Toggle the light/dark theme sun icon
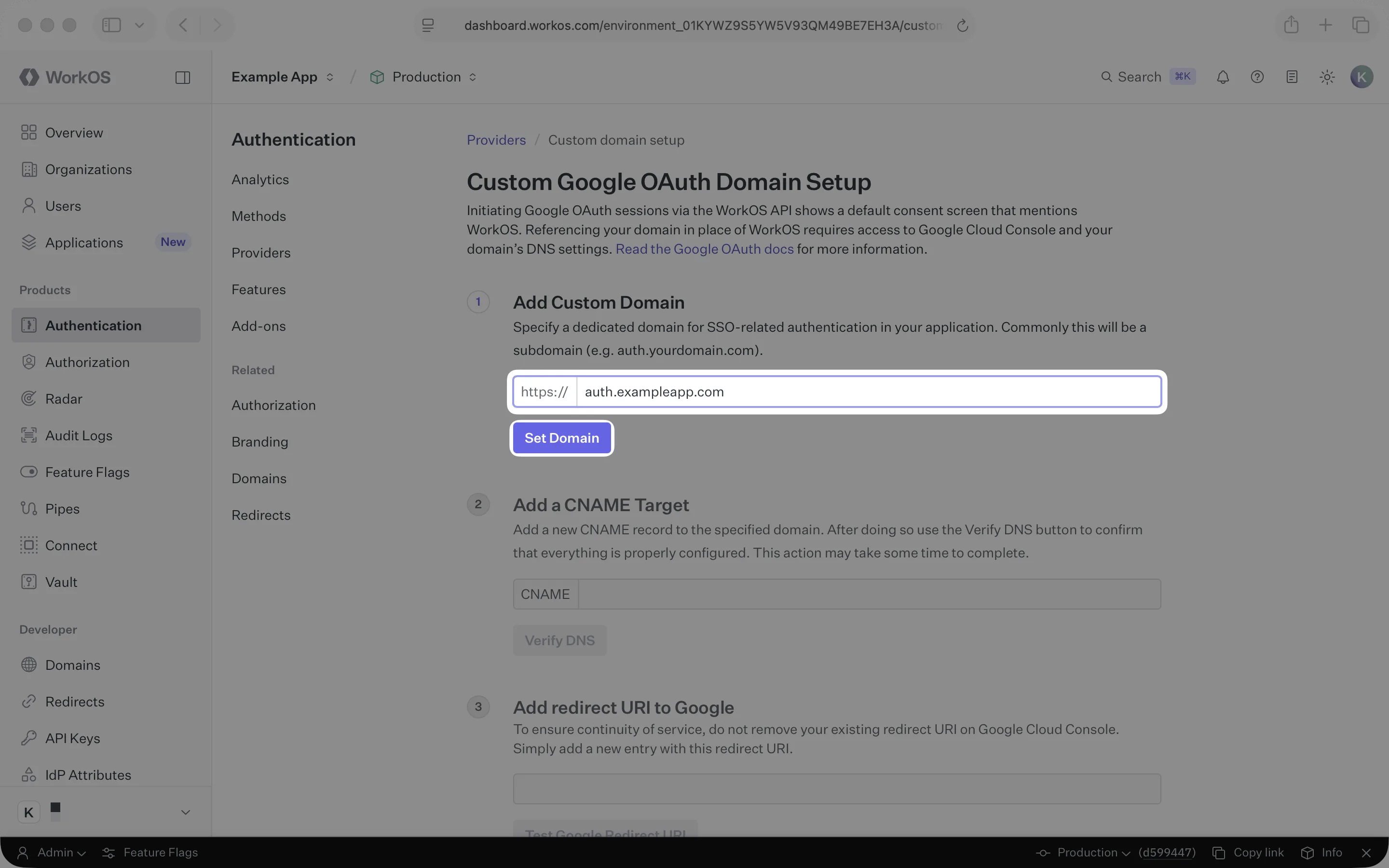This screenshot has height=868, width=1389. (x=1326, y=77)
